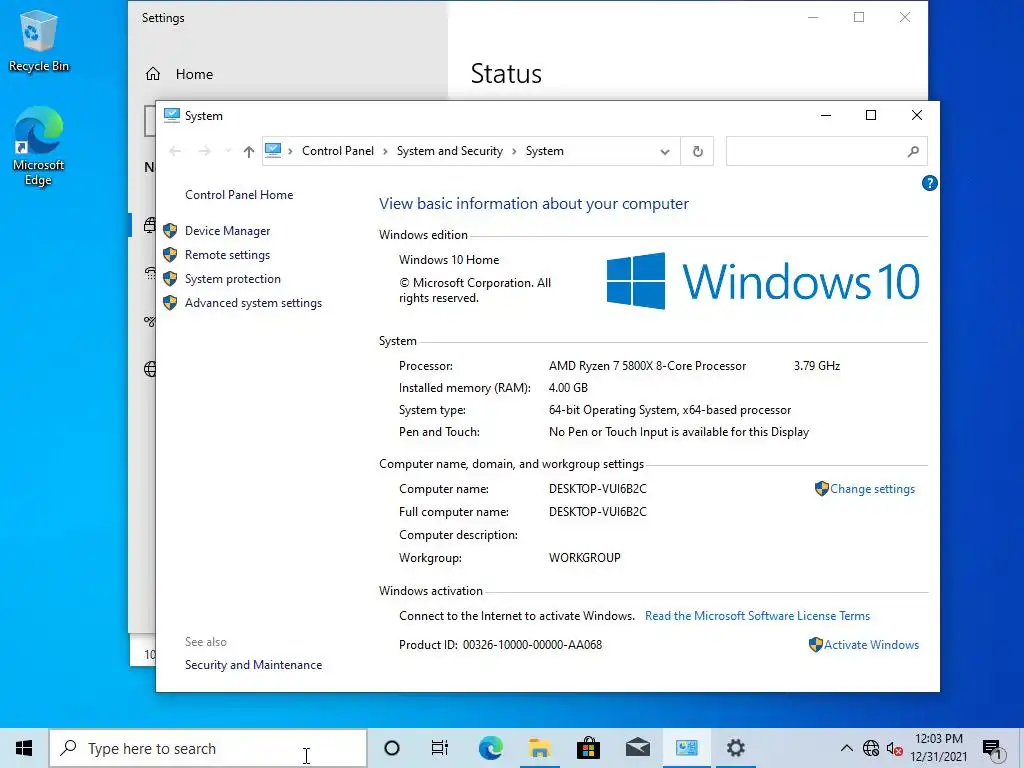Click the Device Manager shield icon
The image size is (1024, 768).
[x=170, y=231]
